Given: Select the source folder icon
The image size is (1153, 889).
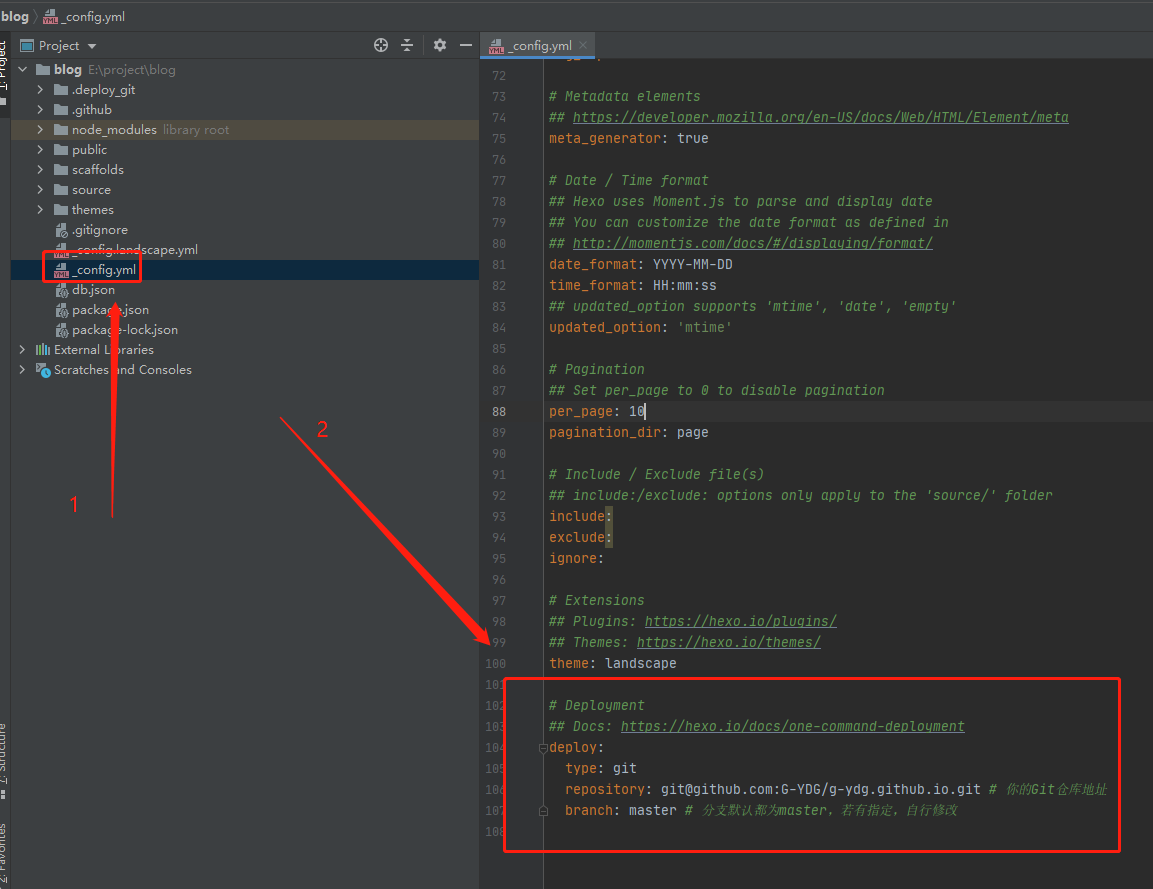Looking at the screenshot, I should coord(61,190).
